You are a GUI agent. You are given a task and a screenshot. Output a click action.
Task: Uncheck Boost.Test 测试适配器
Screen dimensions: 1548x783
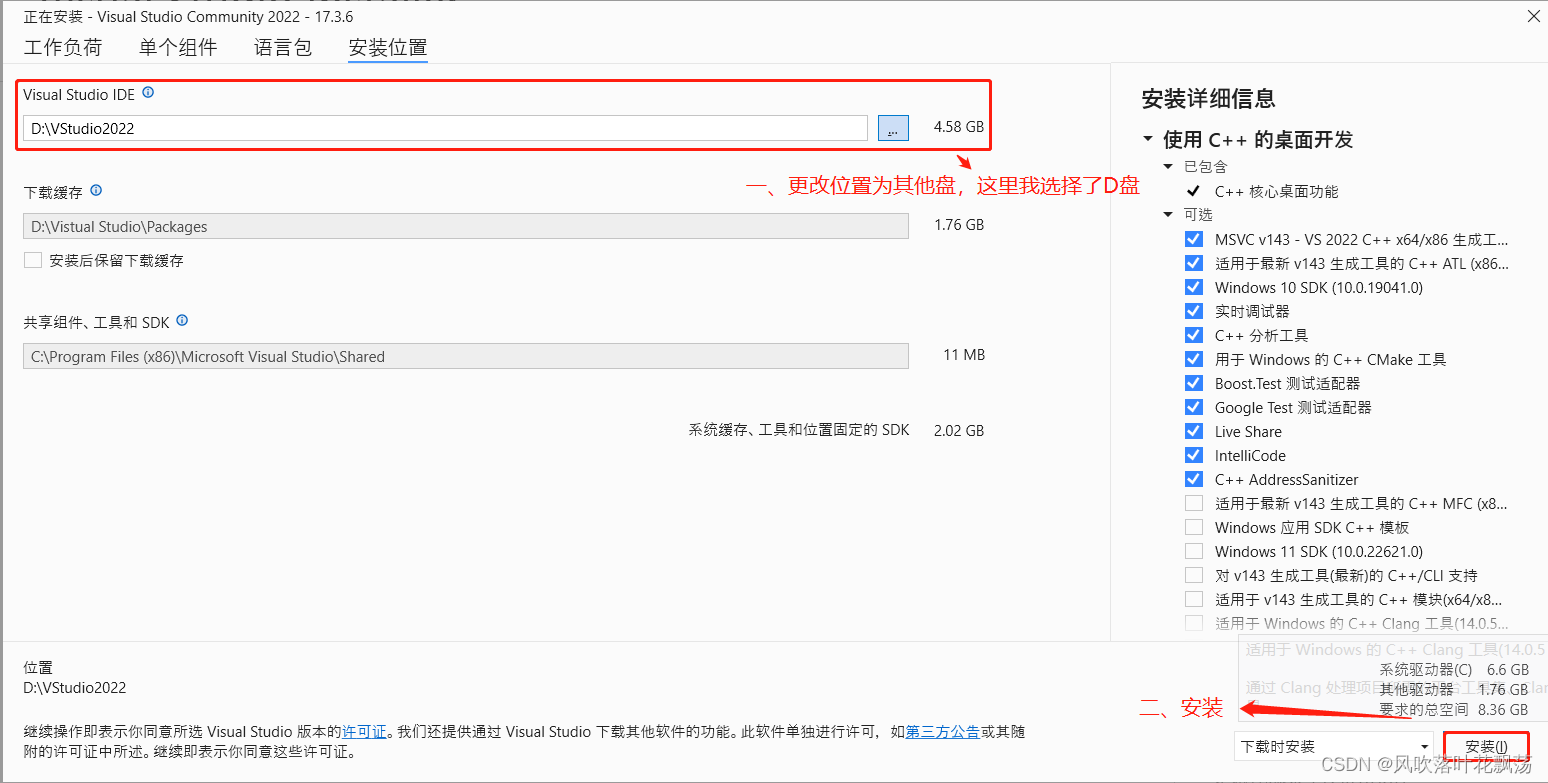coord(1193,383)
